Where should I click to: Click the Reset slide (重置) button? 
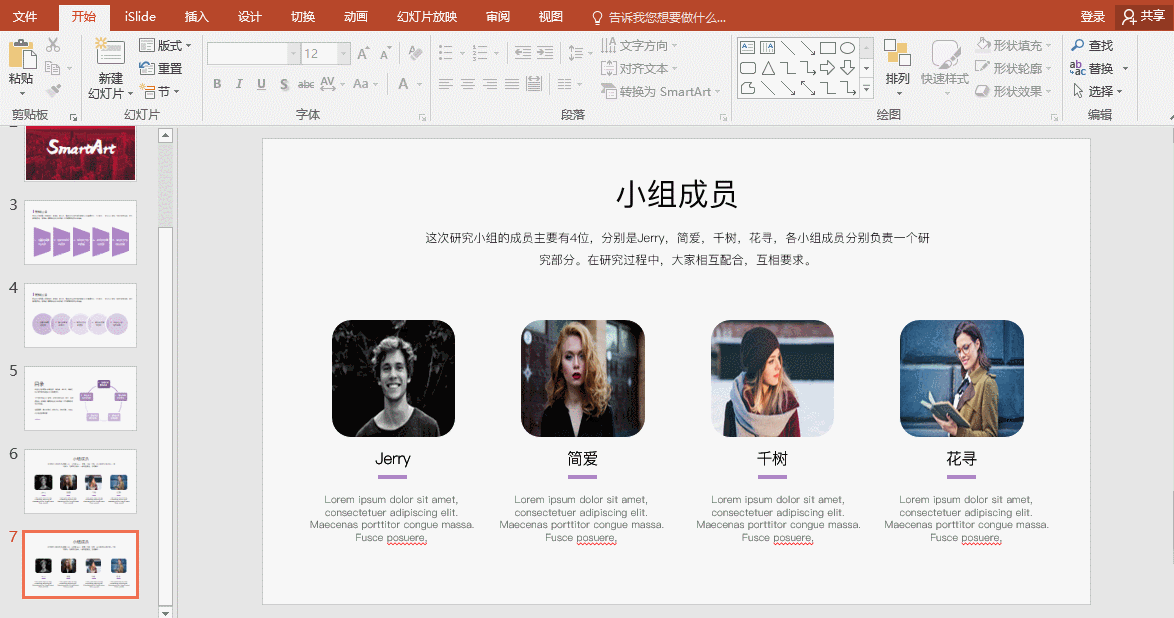(x=161, y=68)
